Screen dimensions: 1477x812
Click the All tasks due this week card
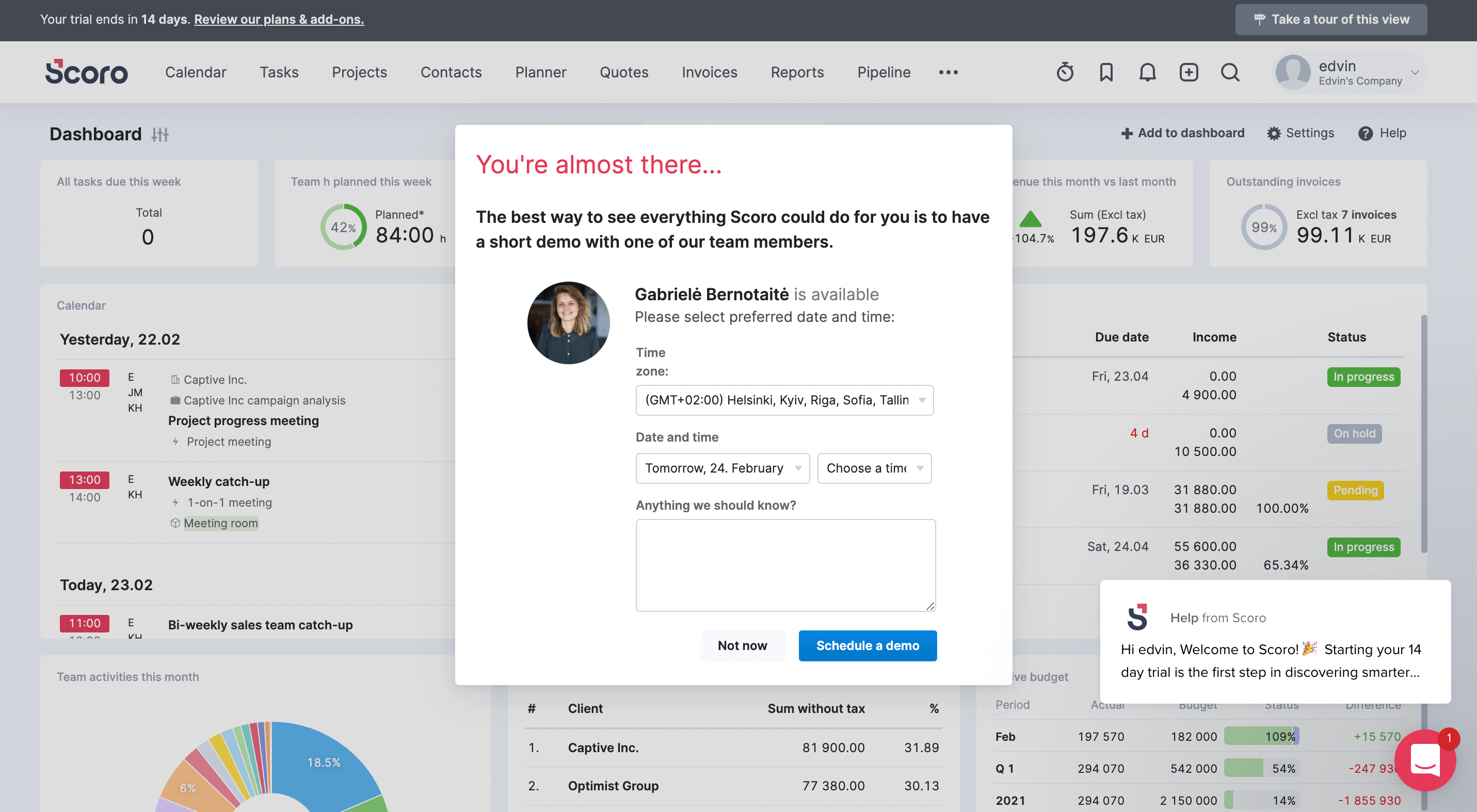point(149,213)
